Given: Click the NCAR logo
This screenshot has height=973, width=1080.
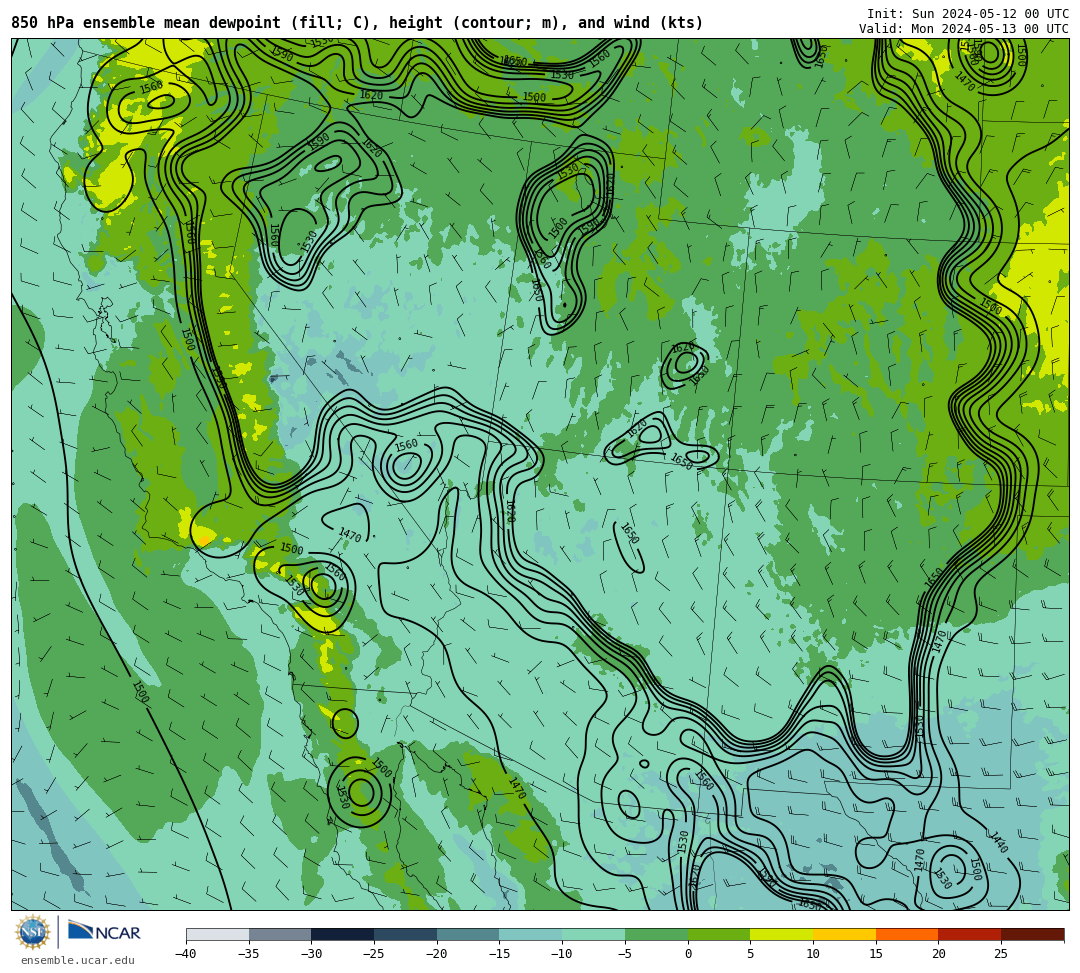Looking at the screenshot, I should (x=104, y=932).
